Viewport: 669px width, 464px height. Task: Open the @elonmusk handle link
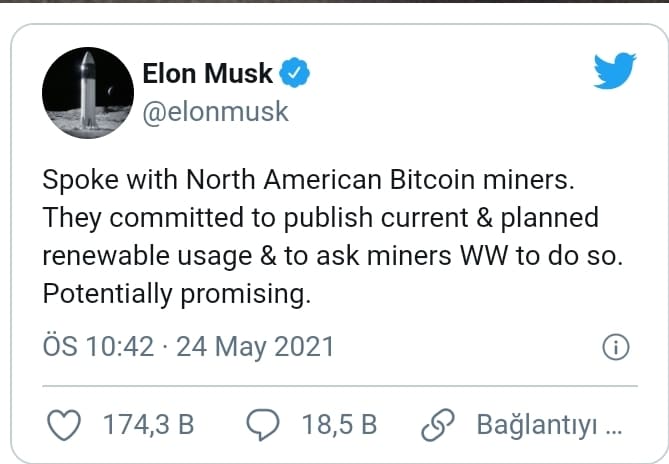[x=215, y=112]
